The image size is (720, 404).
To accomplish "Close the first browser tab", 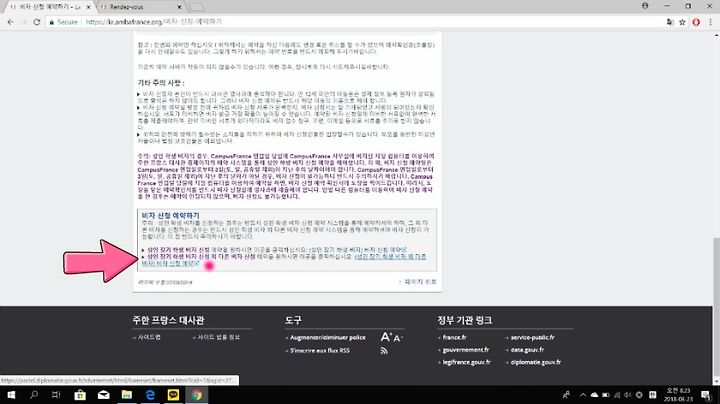I will pos(89,7).
